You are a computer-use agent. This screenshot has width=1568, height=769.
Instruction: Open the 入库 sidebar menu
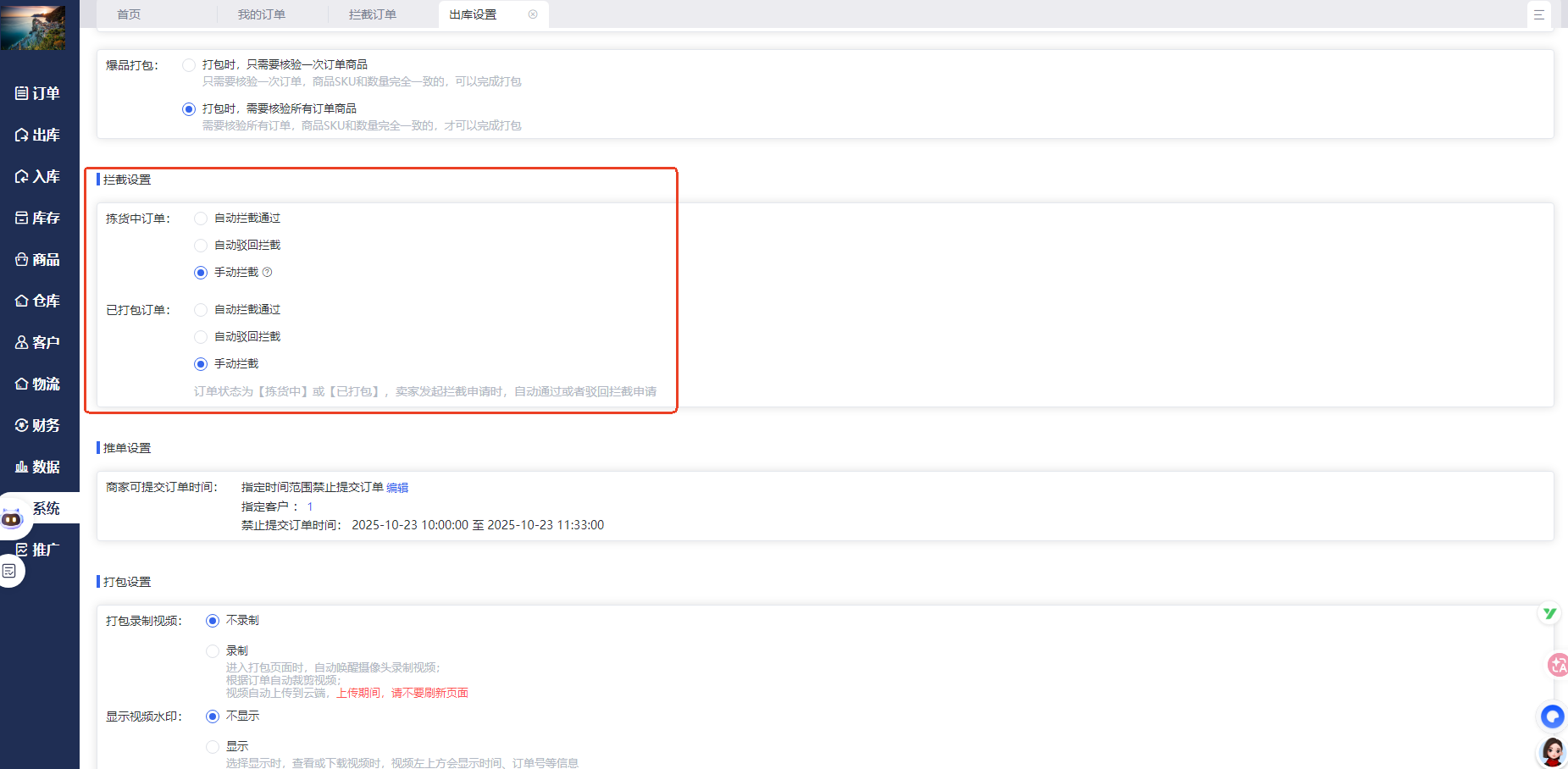pyautogui.click(x=38, y=176)
